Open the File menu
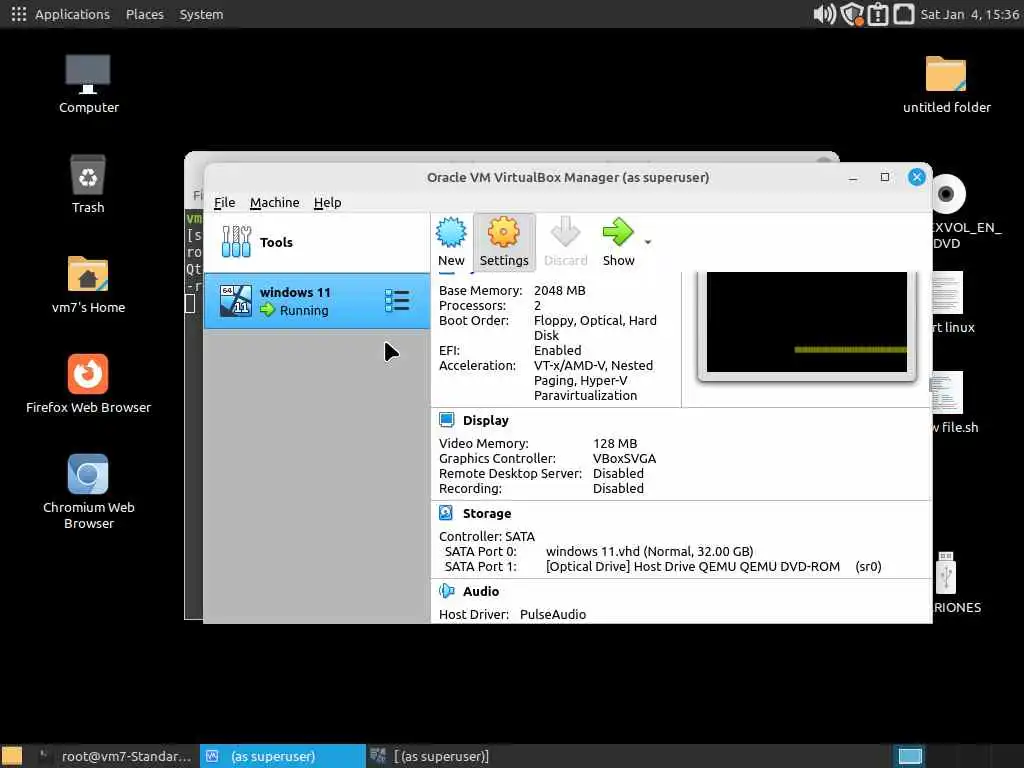The image size is (1024, 768). pos(224,202)
